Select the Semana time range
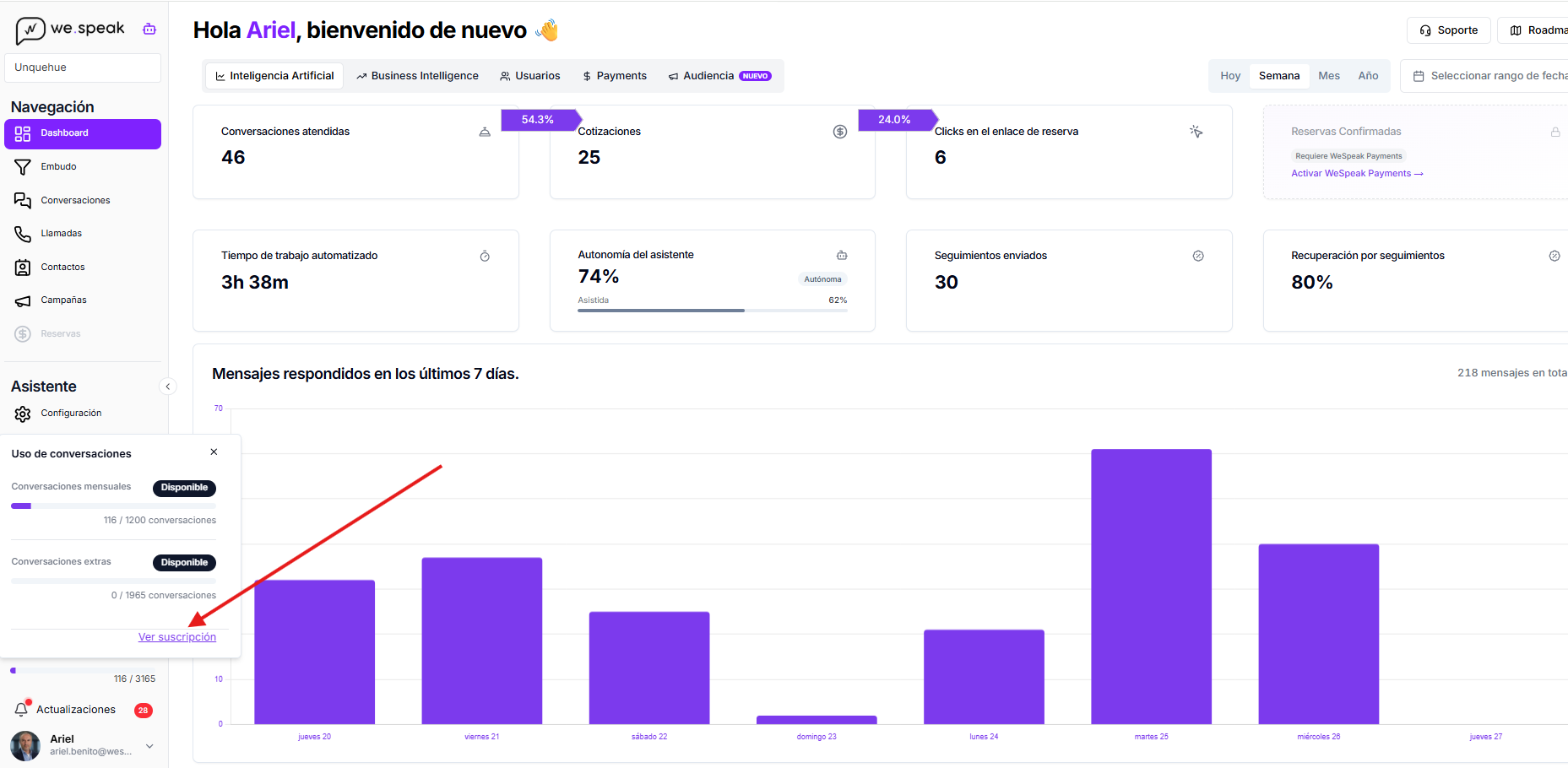This screenshot has height=768, width=1568. coord(1279,76)
